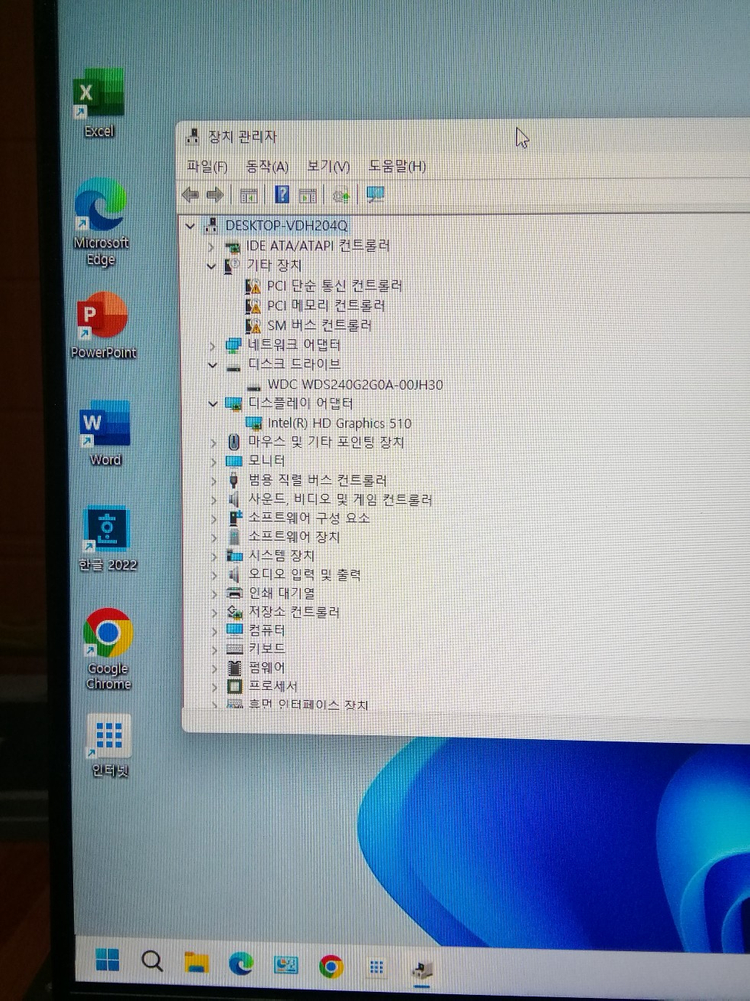This screenshot has height=1001, width=750.
Task: Expand the 프로세서 category
Action: pos(214,687)
